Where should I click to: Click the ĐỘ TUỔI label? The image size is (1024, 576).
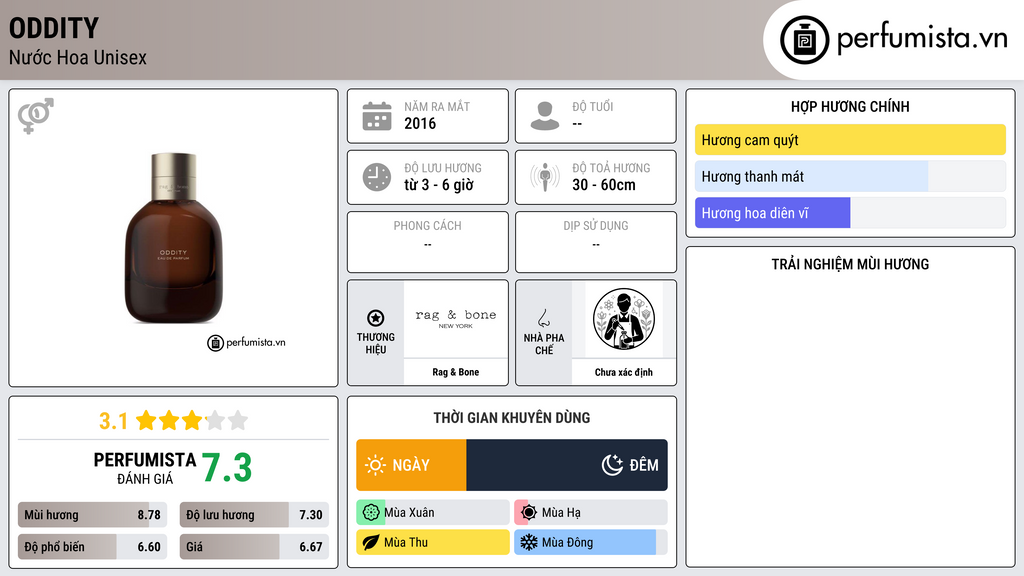593,106
